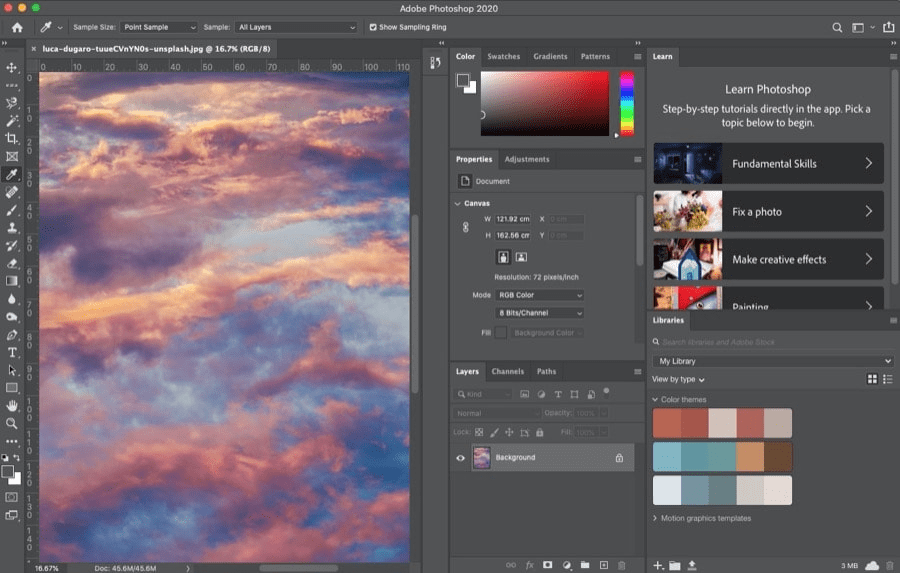Switch to the Swatches tab
This screenshot has height=573, width=900.
(503, 57)
